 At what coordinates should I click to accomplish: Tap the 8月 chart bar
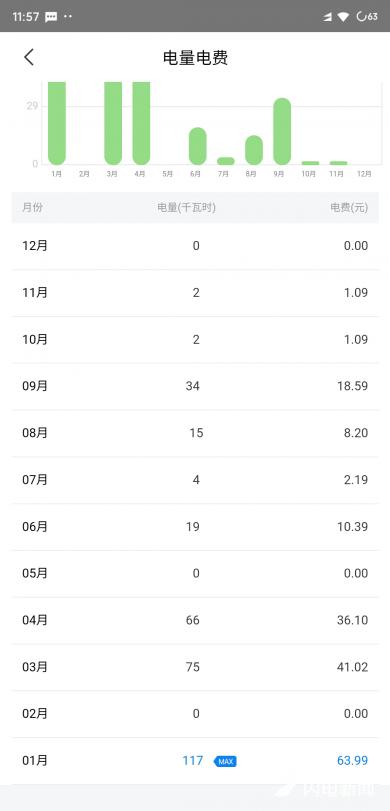(254, 150)
